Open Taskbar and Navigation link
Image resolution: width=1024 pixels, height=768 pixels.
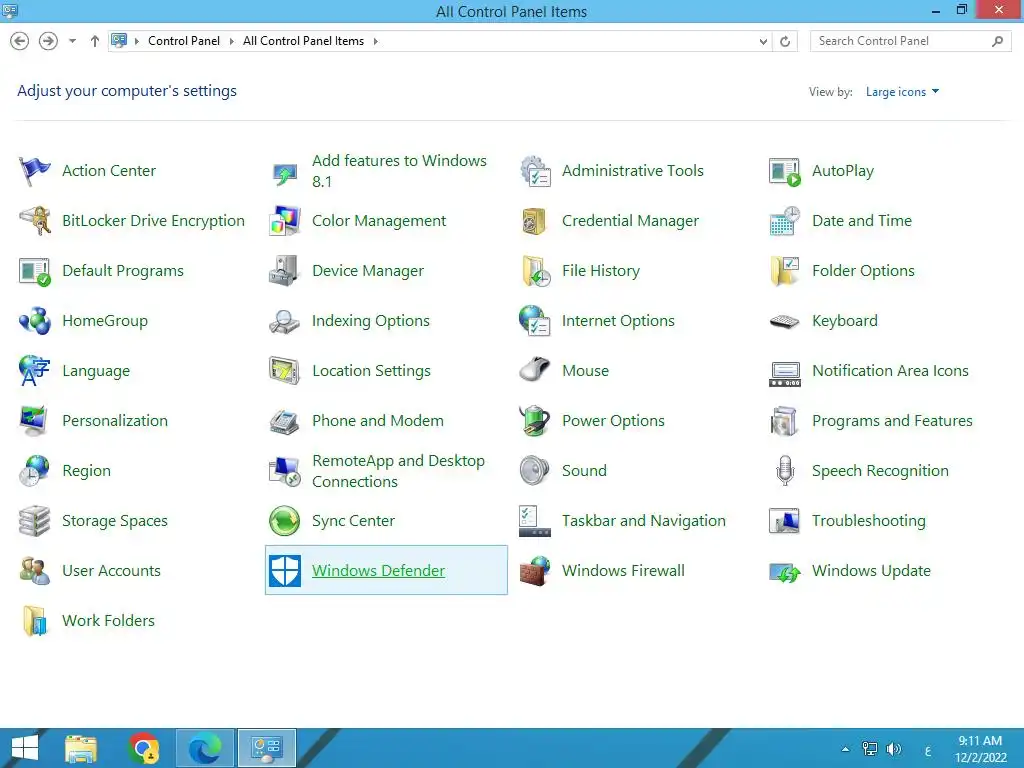[643, 520]
